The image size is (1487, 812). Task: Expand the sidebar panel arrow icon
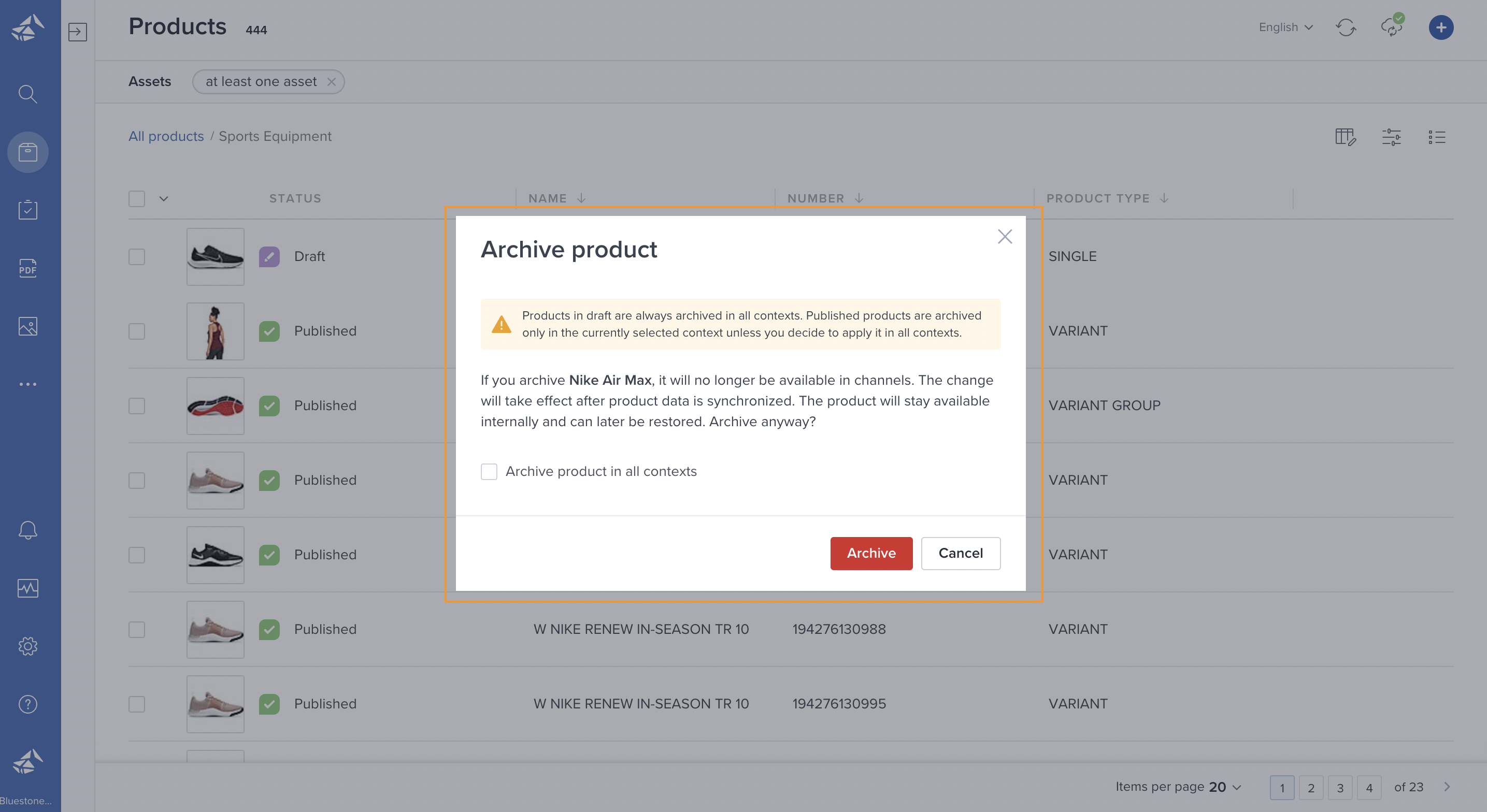coord(77,31)
